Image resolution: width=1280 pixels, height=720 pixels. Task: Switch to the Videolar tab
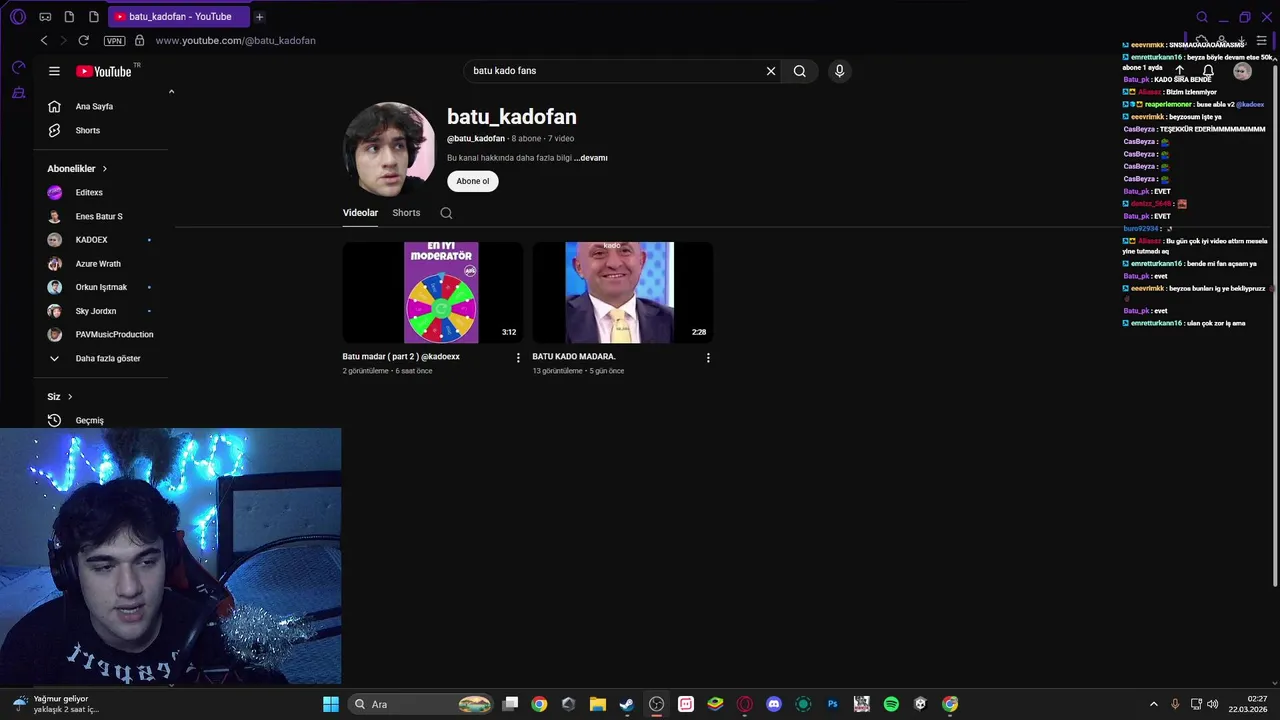(360, 213)
